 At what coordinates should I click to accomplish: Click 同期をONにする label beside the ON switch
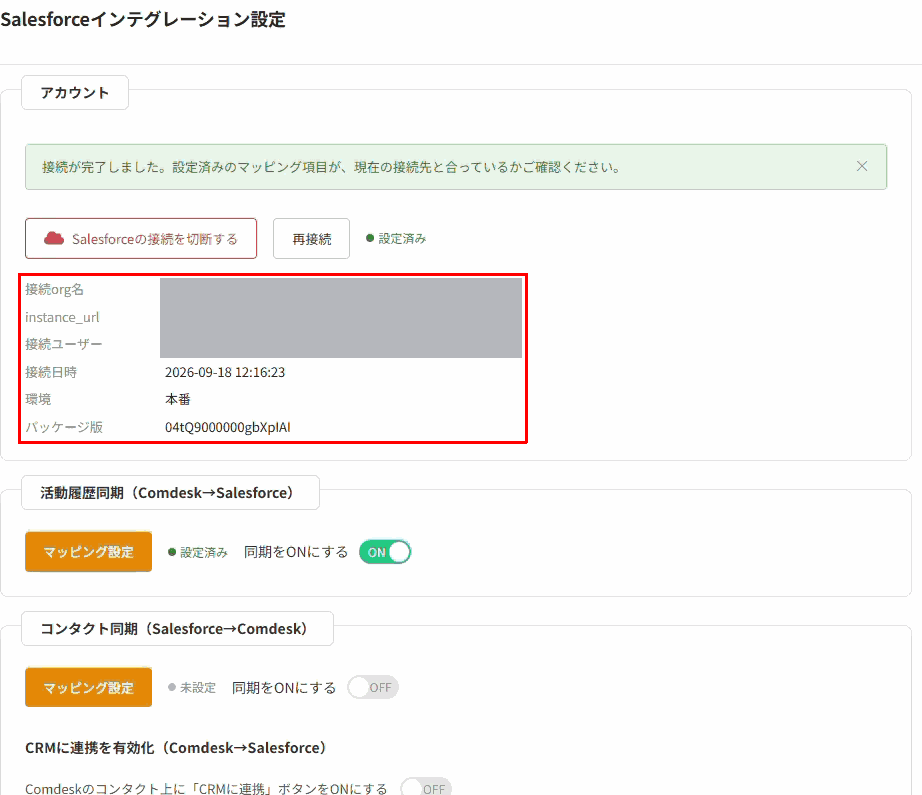coord(296,552)
